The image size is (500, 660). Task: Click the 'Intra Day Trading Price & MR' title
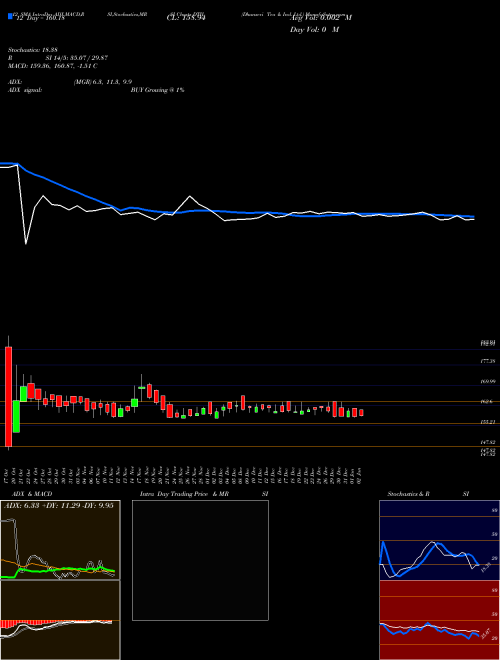pyautogui.click(x=184, y=494)
